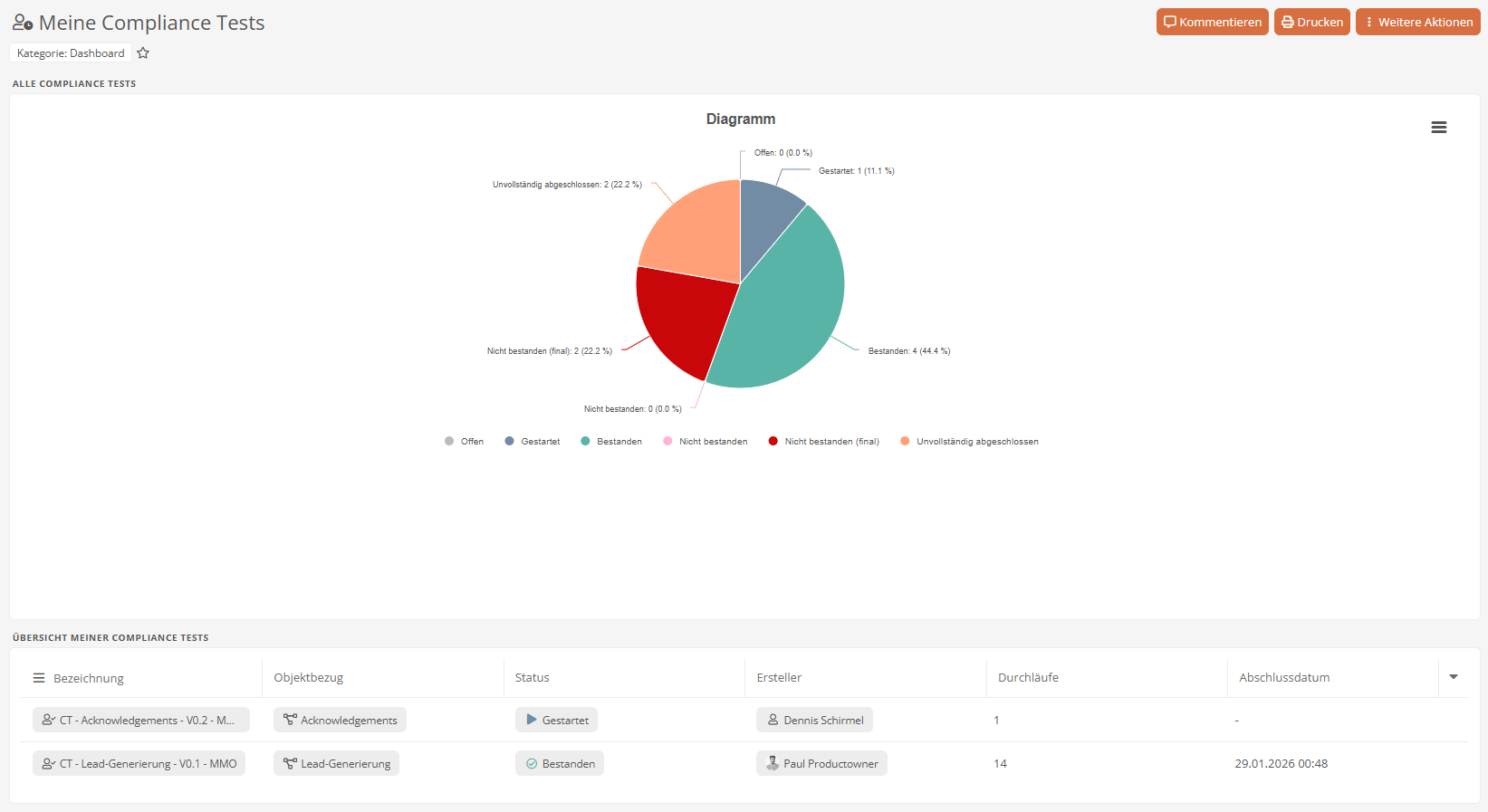The height and width of the screenshot is (812, 1488).
Task: Open the Weitere Aktionen menu
Action: pos(1417,23)
